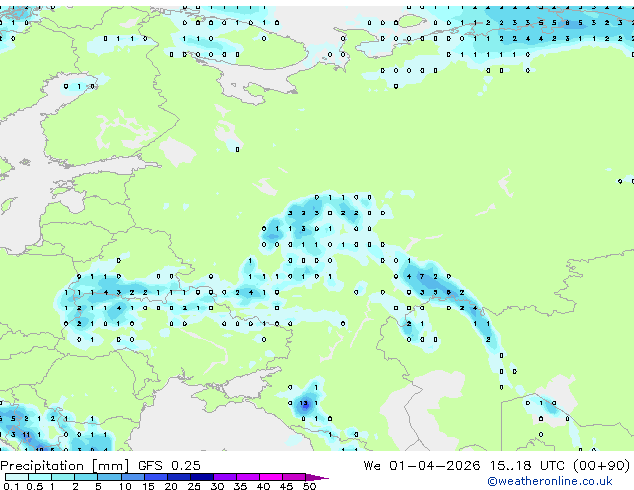Click the '8' precipitation value near top right
Viewport: 634px width, 490px height.
pyautogui.click(x=567, y=23)
